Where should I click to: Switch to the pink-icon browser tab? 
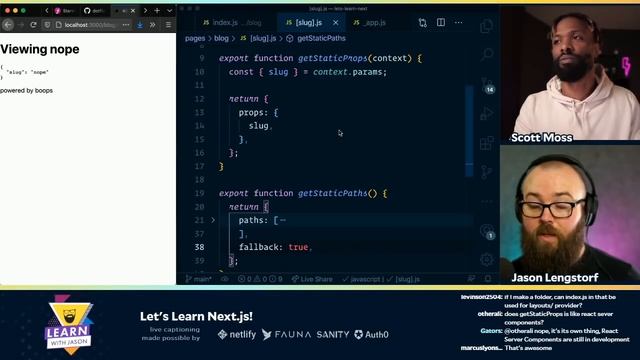tap(65, 11)
